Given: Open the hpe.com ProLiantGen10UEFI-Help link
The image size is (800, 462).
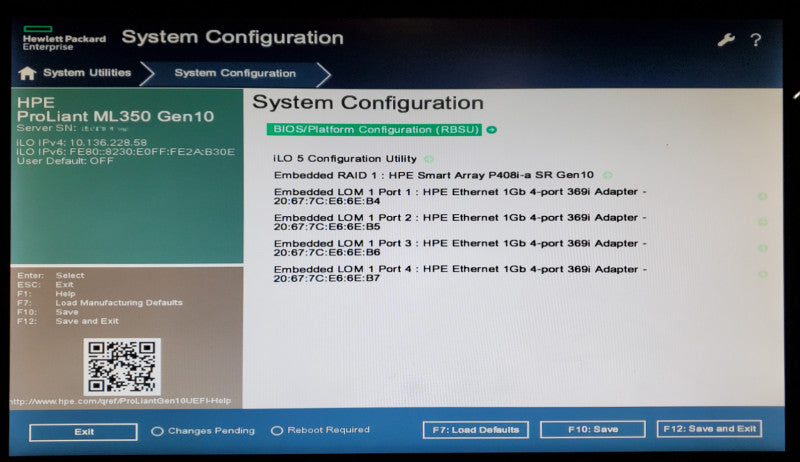Looking at the screenshot, I should click(120, 401).
